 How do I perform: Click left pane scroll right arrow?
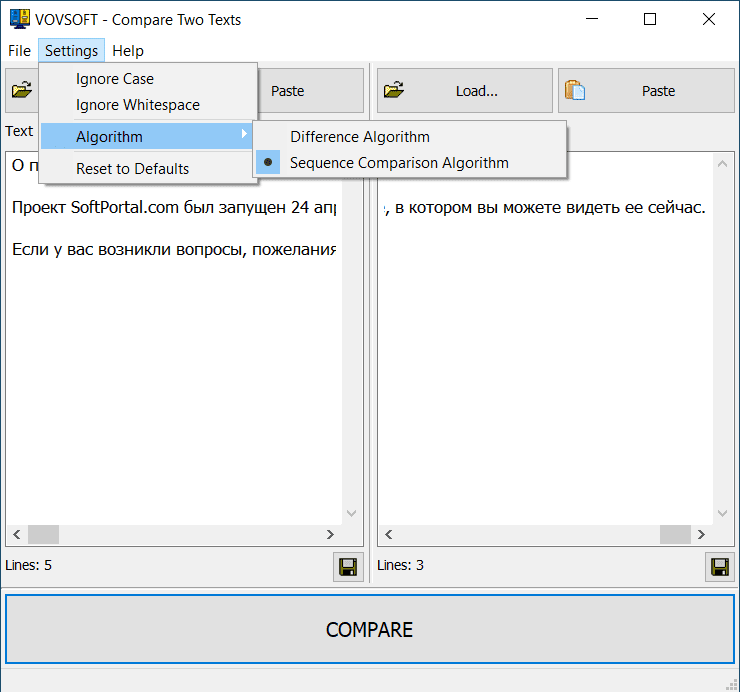coord(330,534)
